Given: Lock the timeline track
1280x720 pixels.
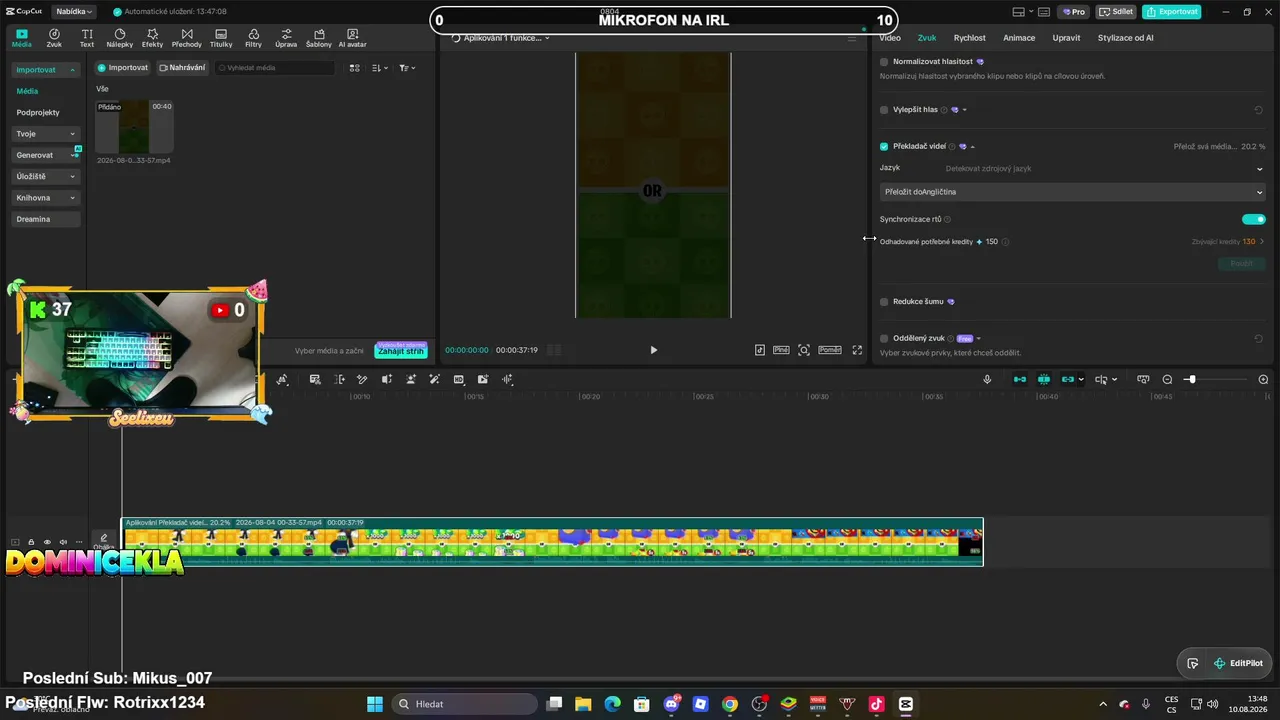Looking at the screenshot, I should (x=31, y=542).
